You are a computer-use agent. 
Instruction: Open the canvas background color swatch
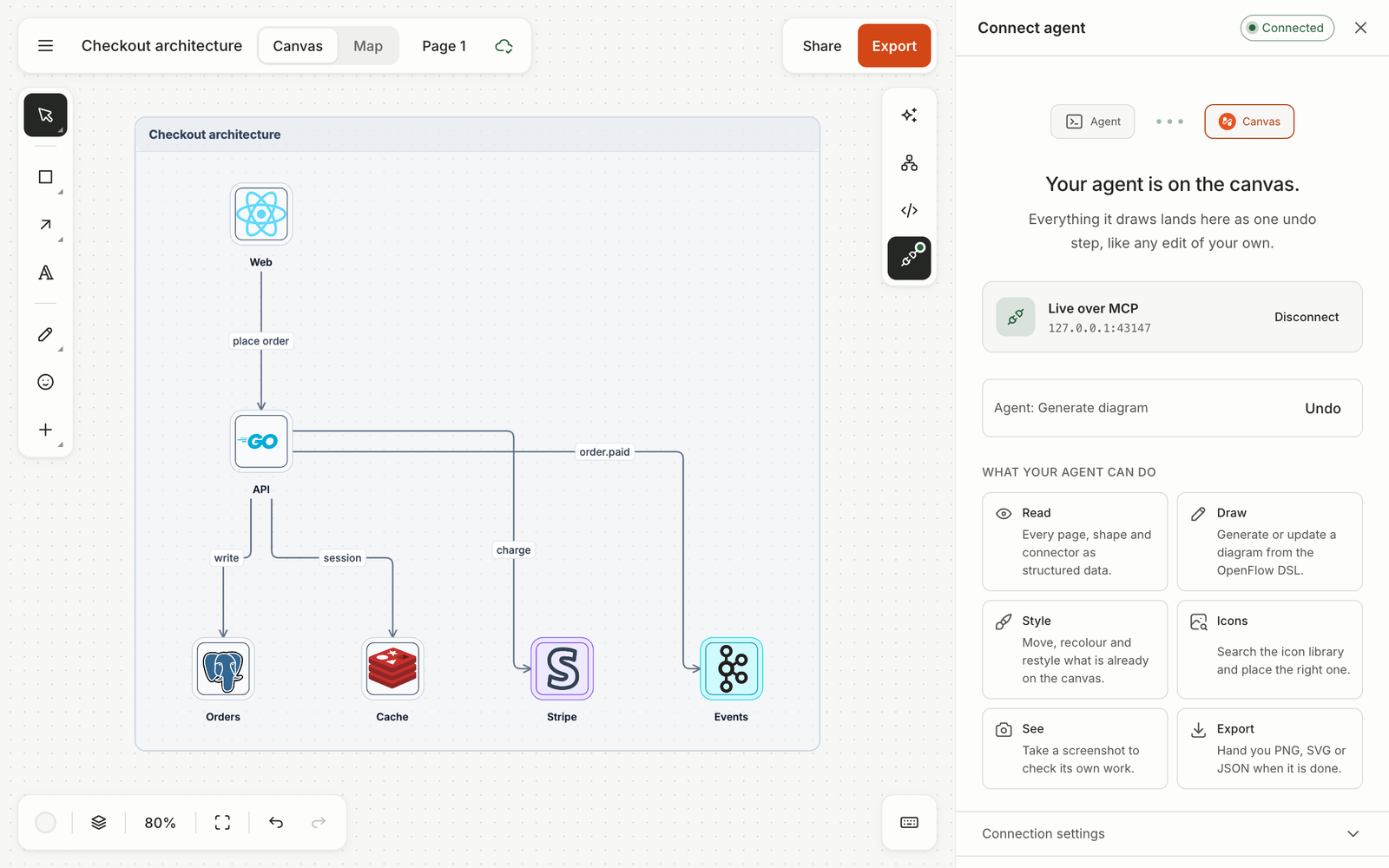[46, 823]
